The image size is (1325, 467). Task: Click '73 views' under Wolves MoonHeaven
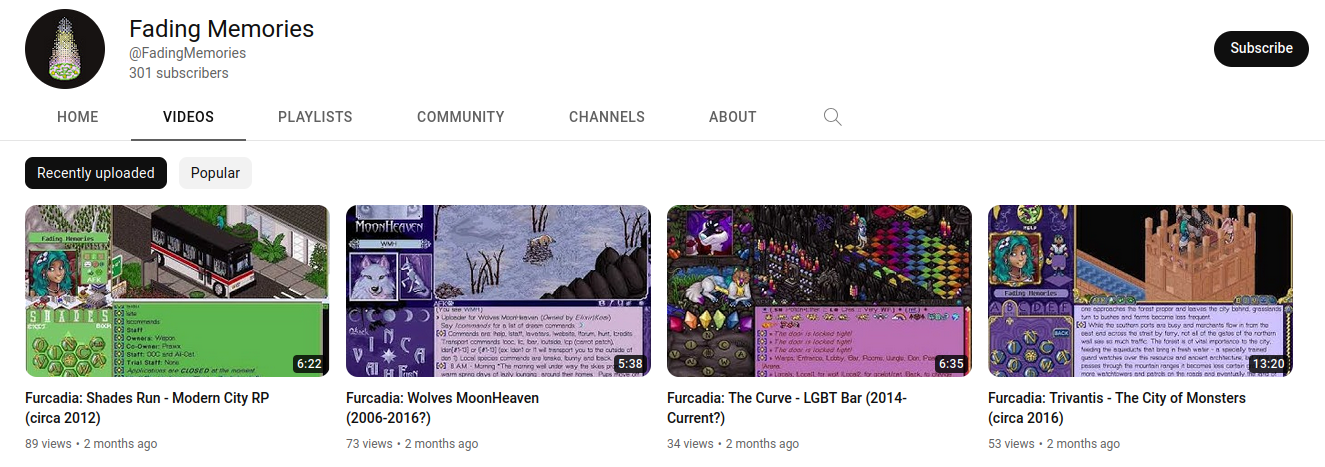pyautogui.click(x=369, y=444)
